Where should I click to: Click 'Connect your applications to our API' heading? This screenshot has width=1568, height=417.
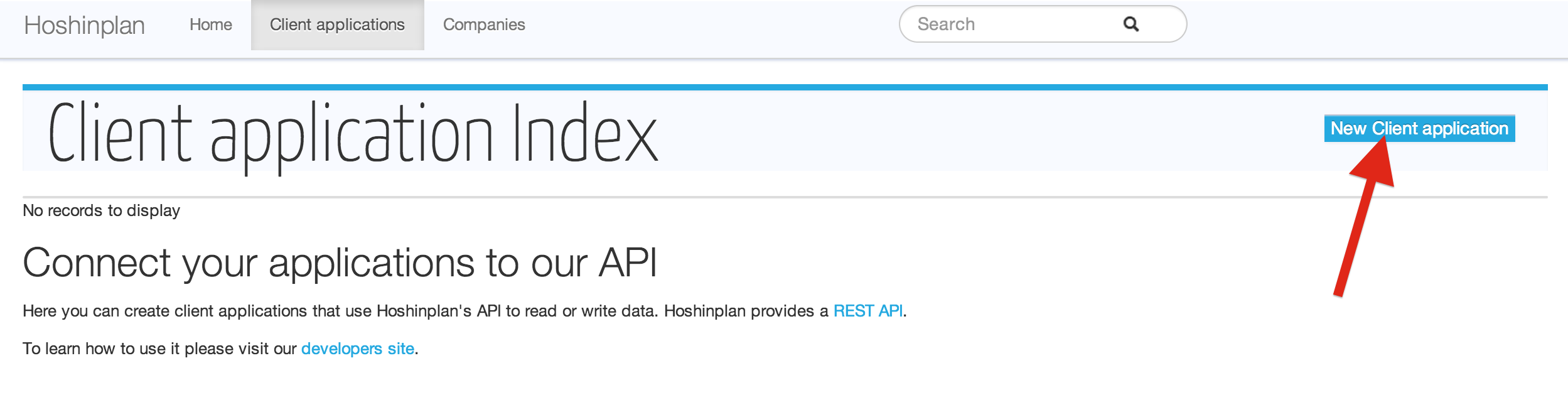point(340,263)
